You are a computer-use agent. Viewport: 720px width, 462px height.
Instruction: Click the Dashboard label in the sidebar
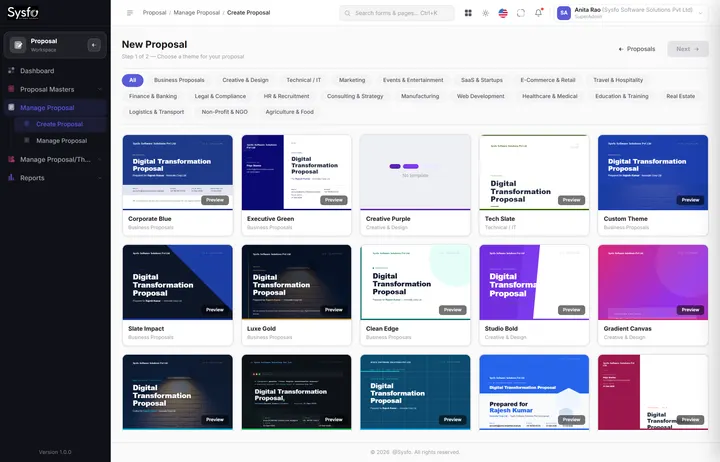tap(37, 71)
